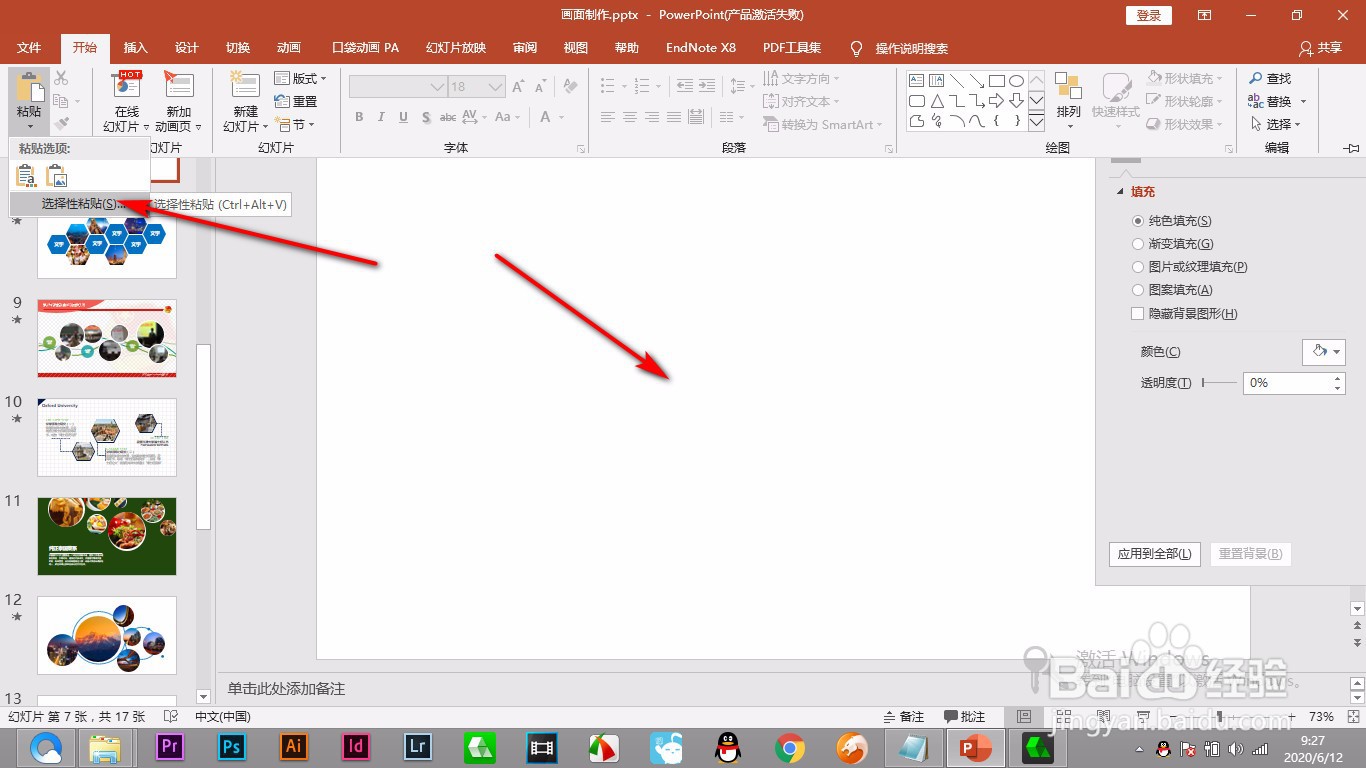Click the 新建幻灯片 new slide icon

245,86
